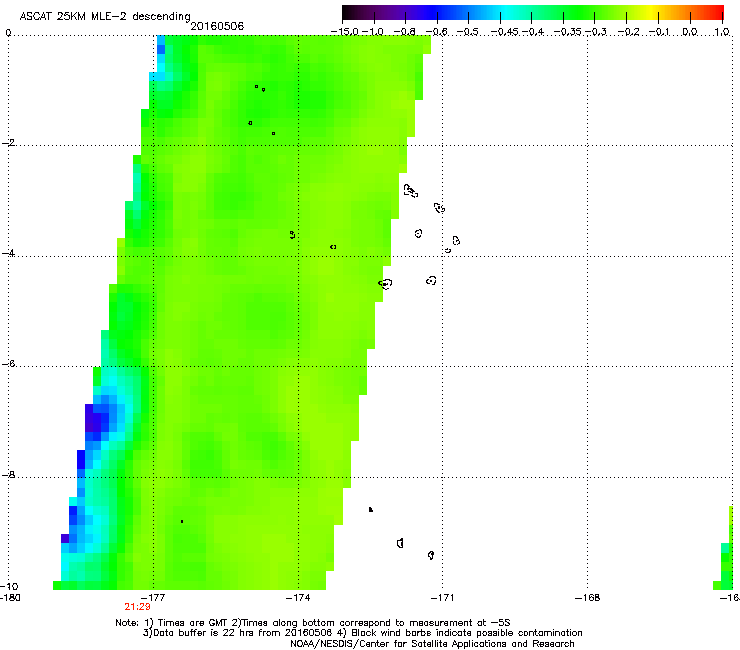This screenshot has height=650, width=740.
Task: Click the title text 'ASCAT 25KM MLE-2 descending'
Action: (x=105, y=16)
